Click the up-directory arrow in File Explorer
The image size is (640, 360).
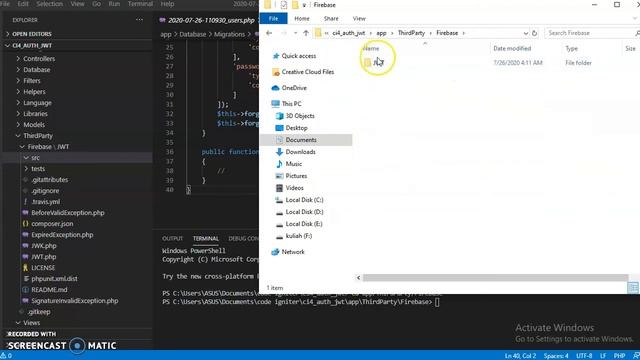(306, 33)
